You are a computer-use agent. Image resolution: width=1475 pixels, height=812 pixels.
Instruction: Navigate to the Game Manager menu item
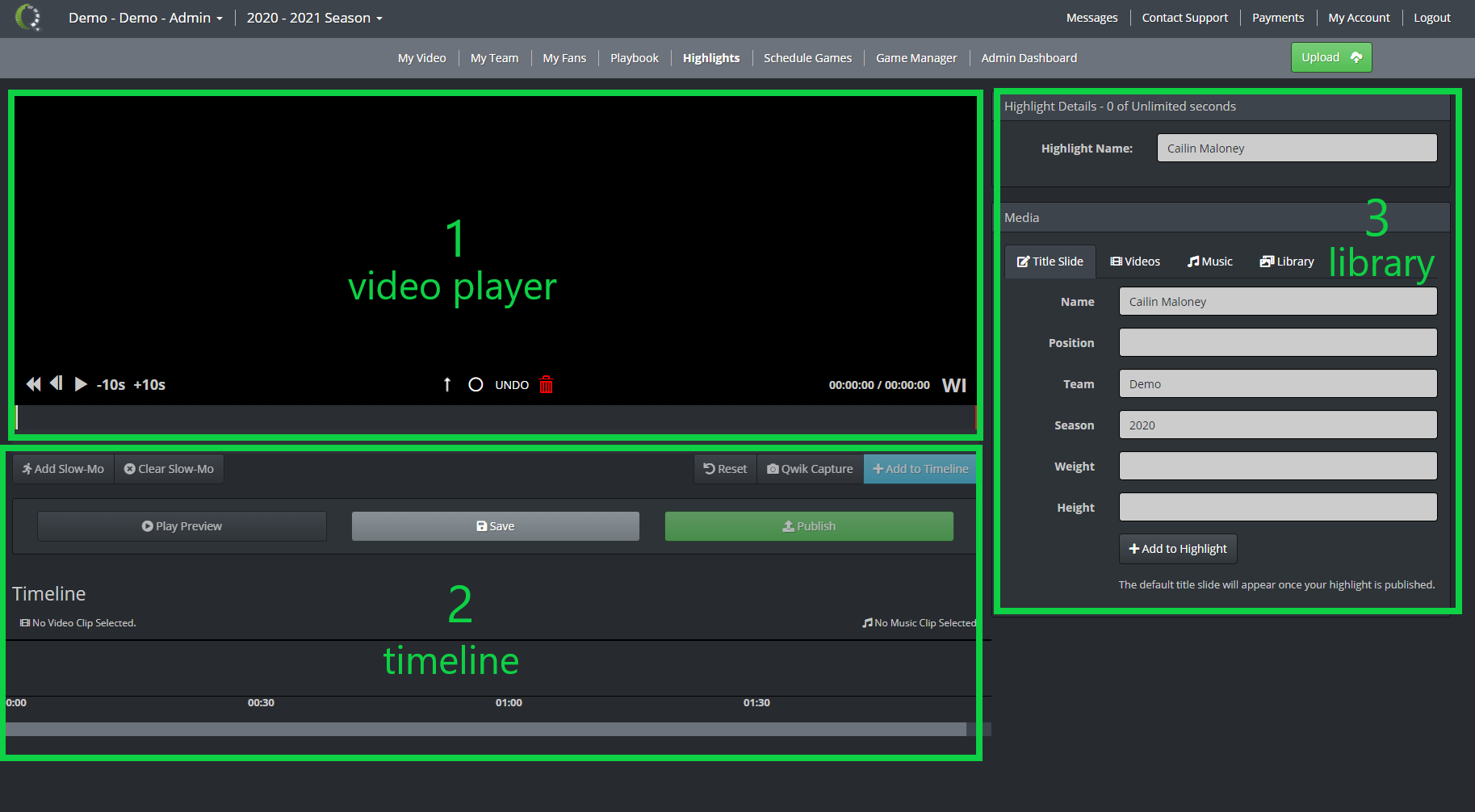pyautogui.click(x=916, y=57)
